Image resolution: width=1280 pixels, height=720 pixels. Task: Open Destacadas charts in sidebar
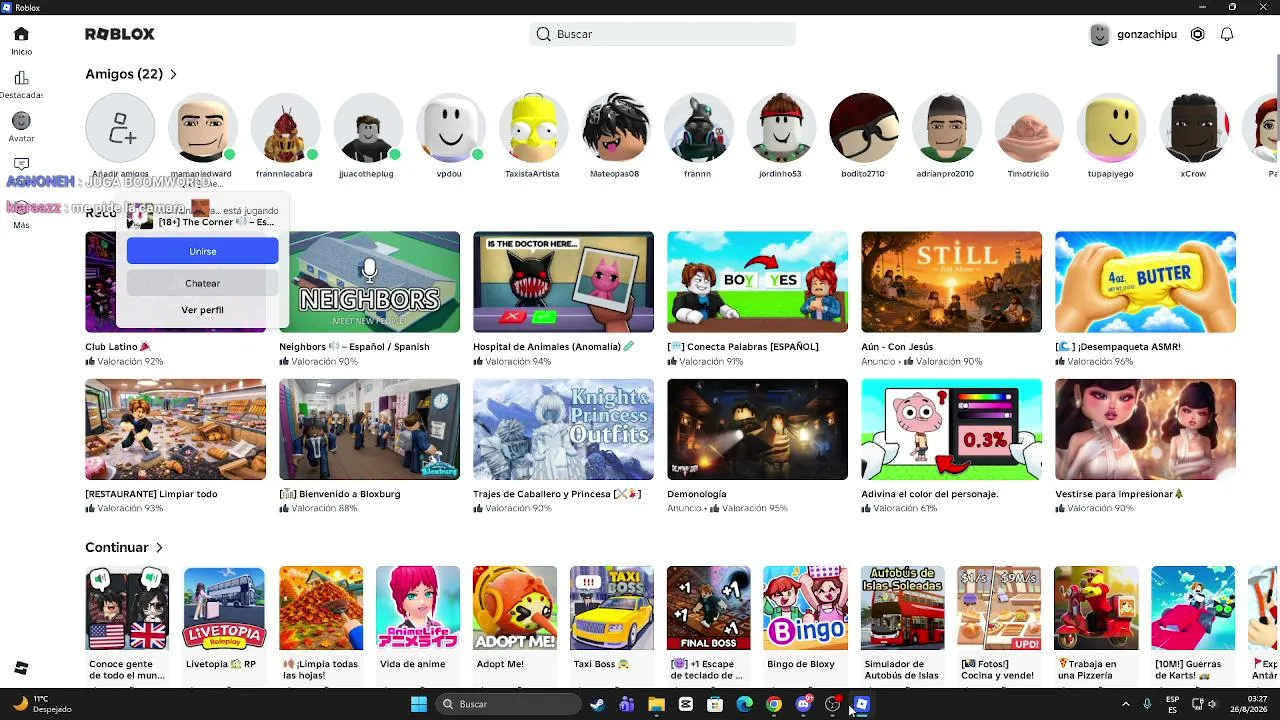(x=21, y=85)
